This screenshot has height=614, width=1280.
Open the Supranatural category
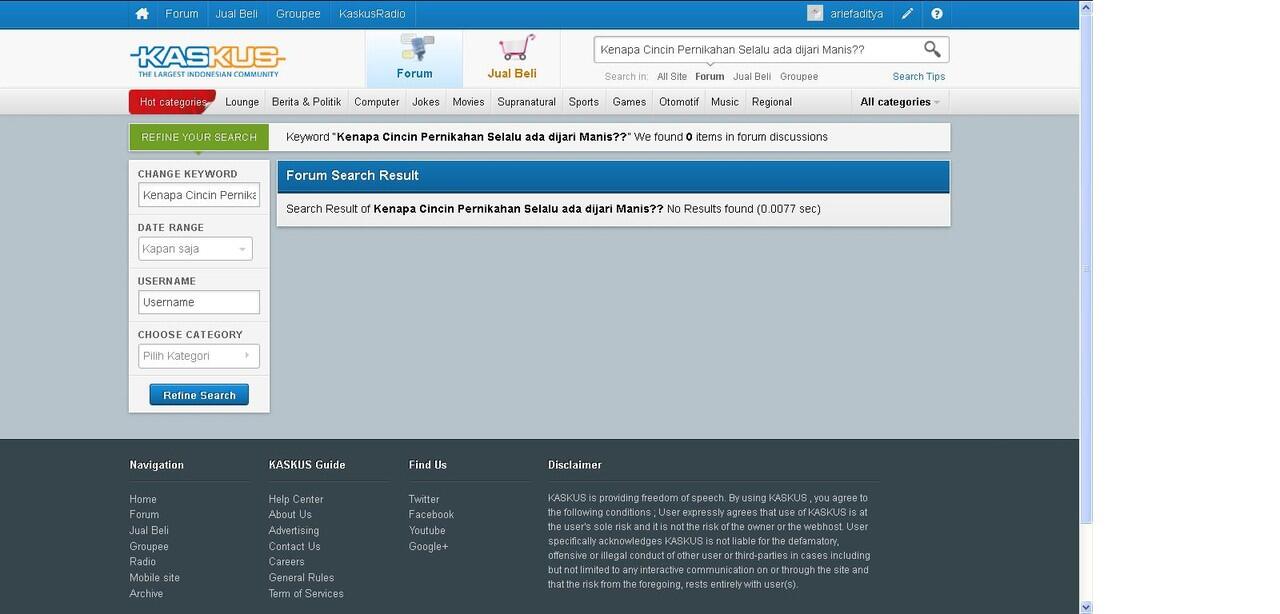527,102
